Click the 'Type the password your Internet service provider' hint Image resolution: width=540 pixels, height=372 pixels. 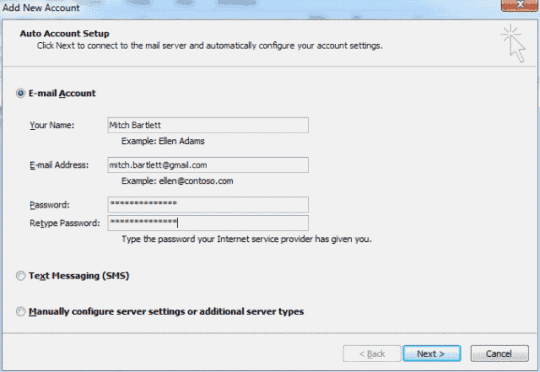pyautogui.click(x=247, y=239)
